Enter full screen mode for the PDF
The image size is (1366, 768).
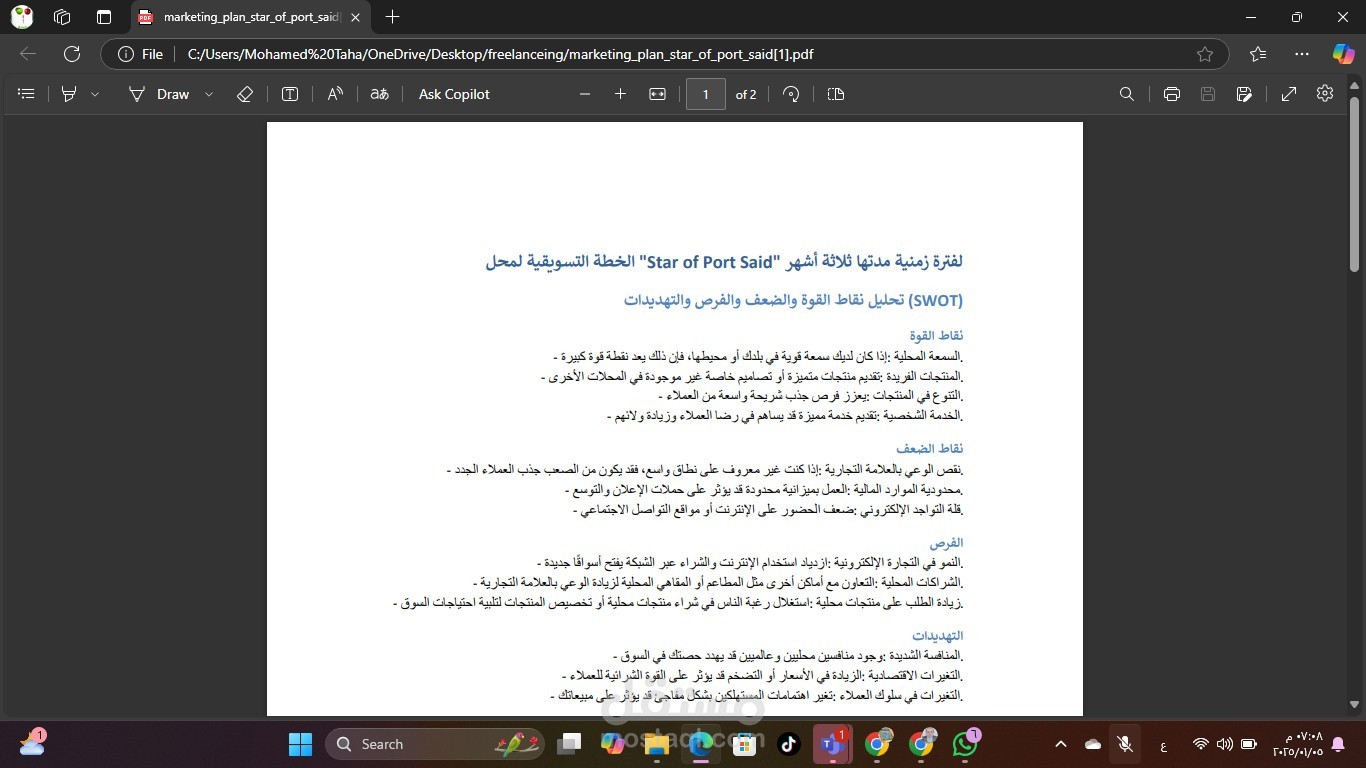(1289, 94)
